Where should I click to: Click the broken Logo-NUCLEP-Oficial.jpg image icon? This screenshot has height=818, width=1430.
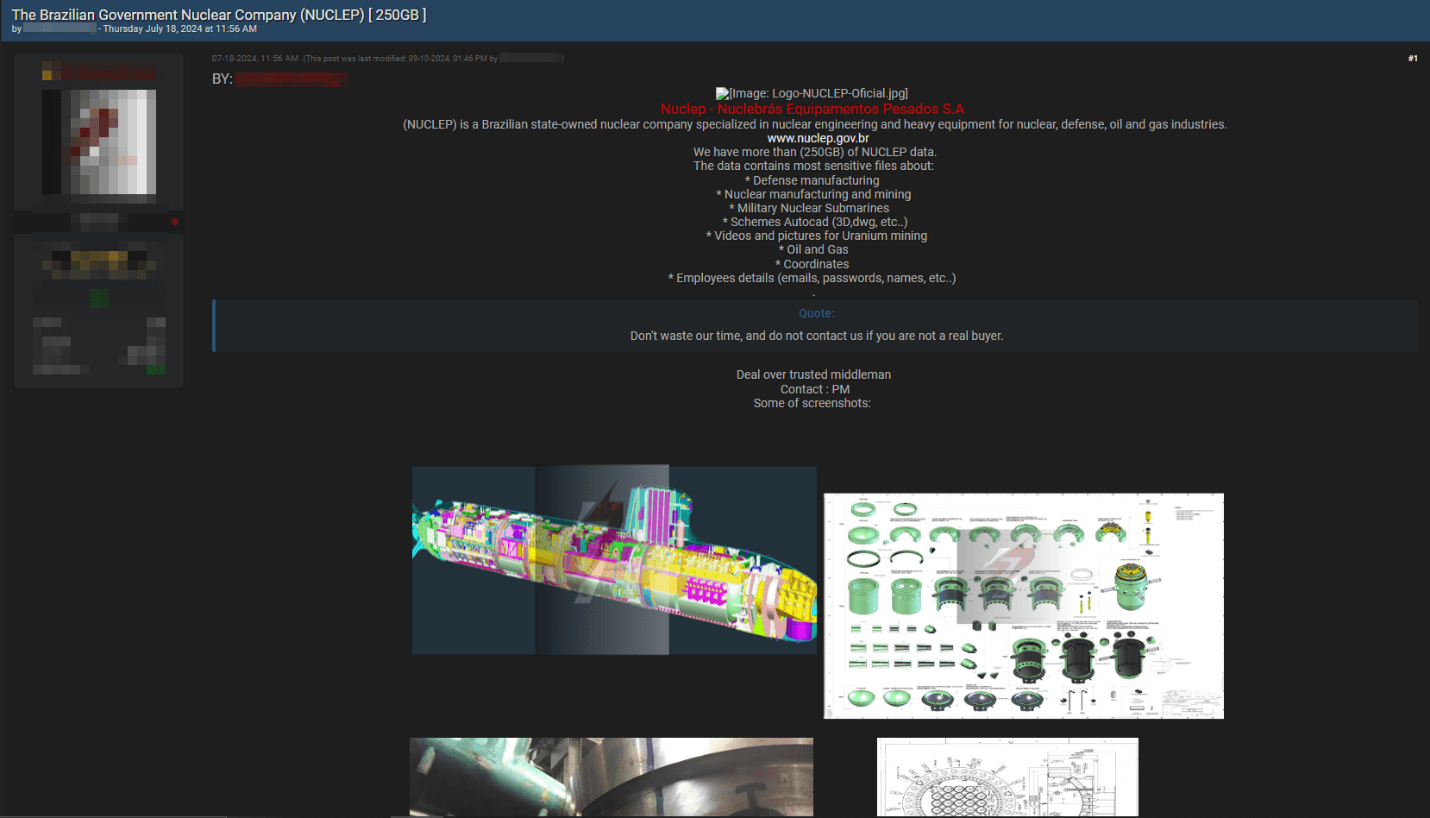click(x=722, y=93)
